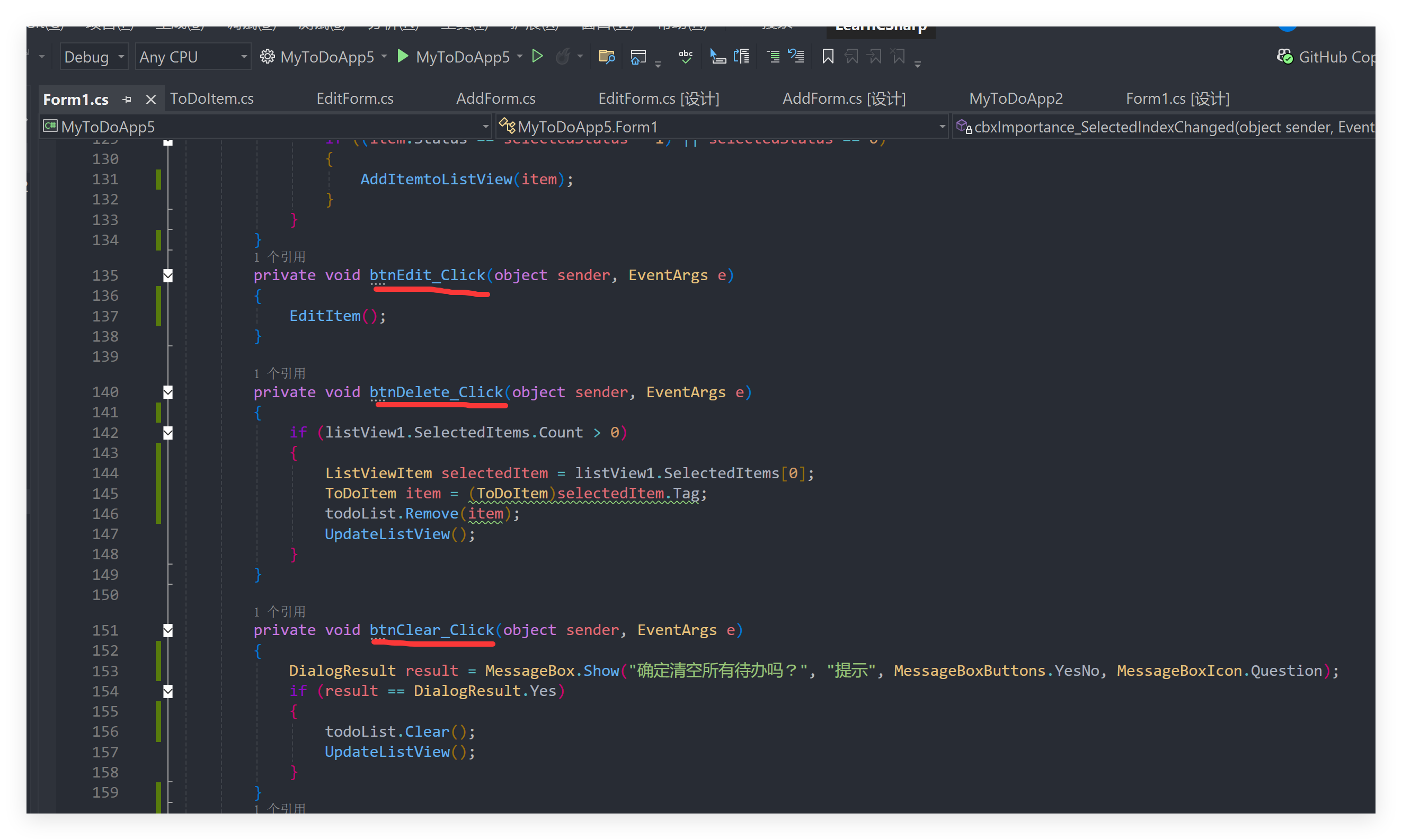
Task: Collapse btnDelete_Click method at line 140
Action: point(168,392)
